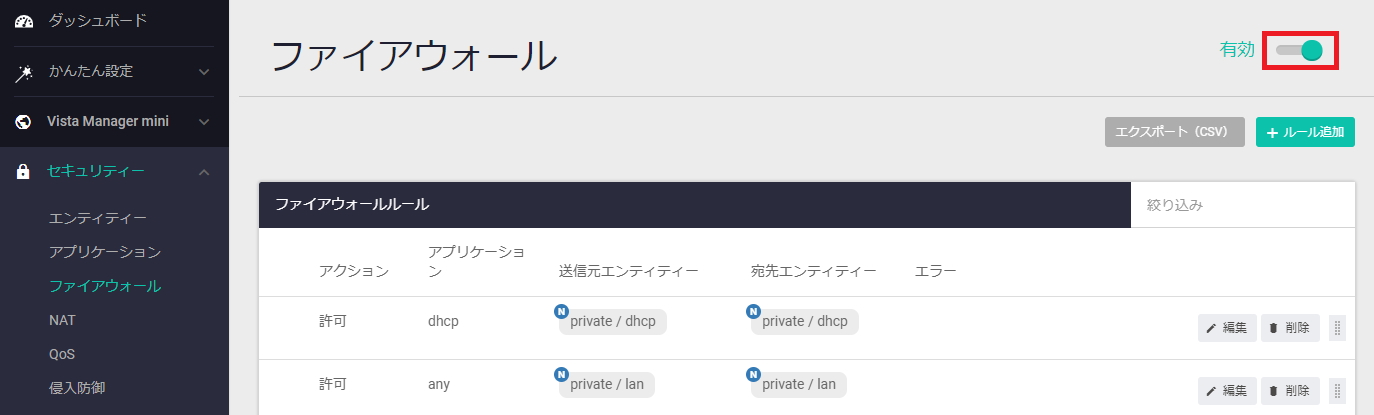Open the エンティティー menu item
The image size is (1374, 415).
point(98,218)
